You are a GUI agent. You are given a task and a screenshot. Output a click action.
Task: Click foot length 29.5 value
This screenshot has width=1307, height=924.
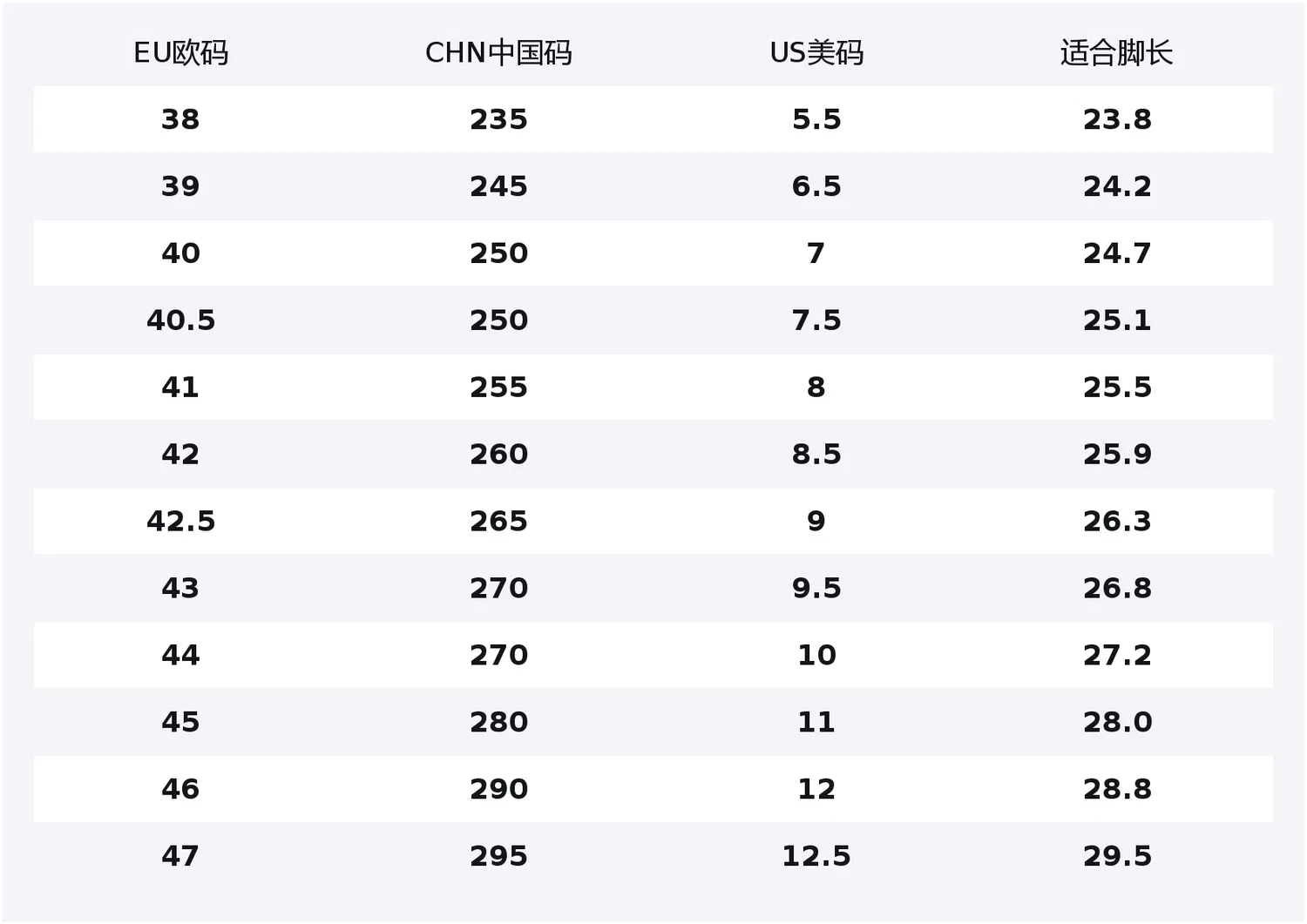pos(1117,856)
